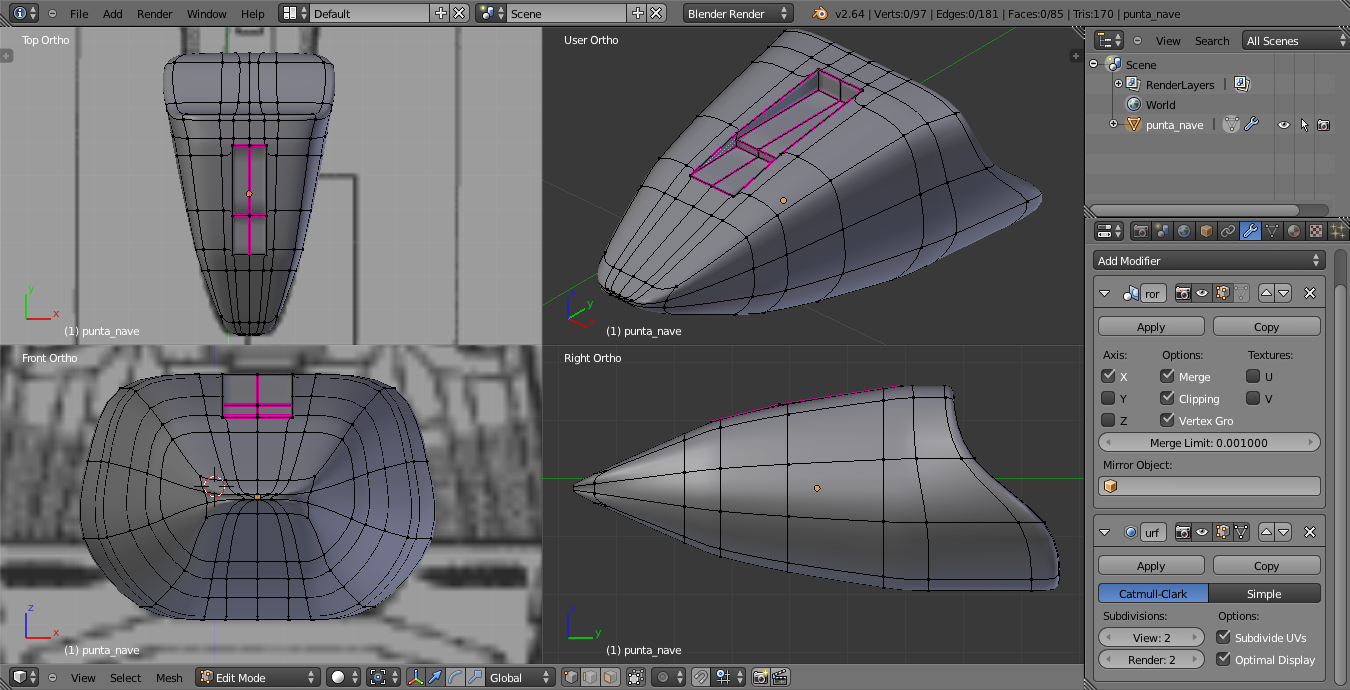Toggle limit selection to visible
Screen dimensions: 1350x690
coord(636,677)
